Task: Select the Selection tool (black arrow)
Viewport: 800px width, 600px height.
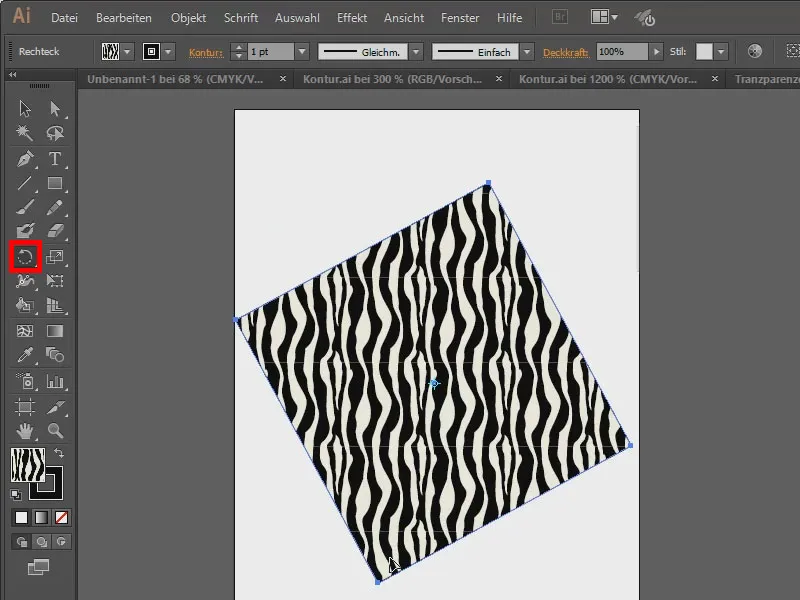Action: [24, 109]
